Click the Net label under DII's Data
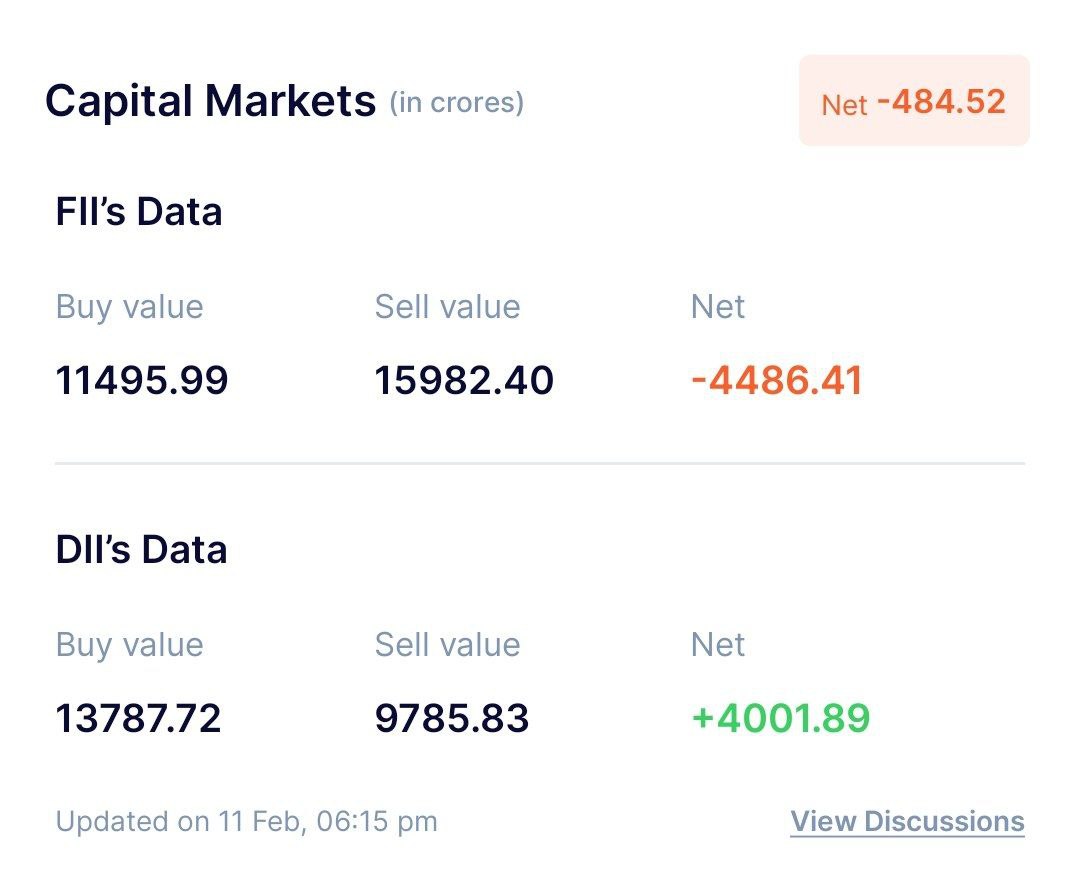 (x=717, y=644)
